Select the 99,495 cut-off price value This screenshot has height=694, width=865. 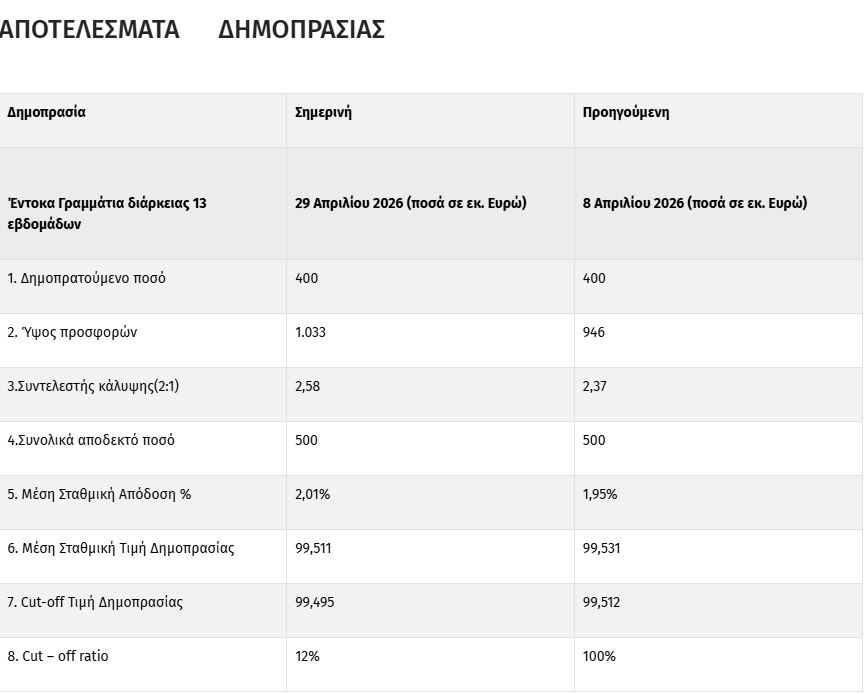[315, 602]
